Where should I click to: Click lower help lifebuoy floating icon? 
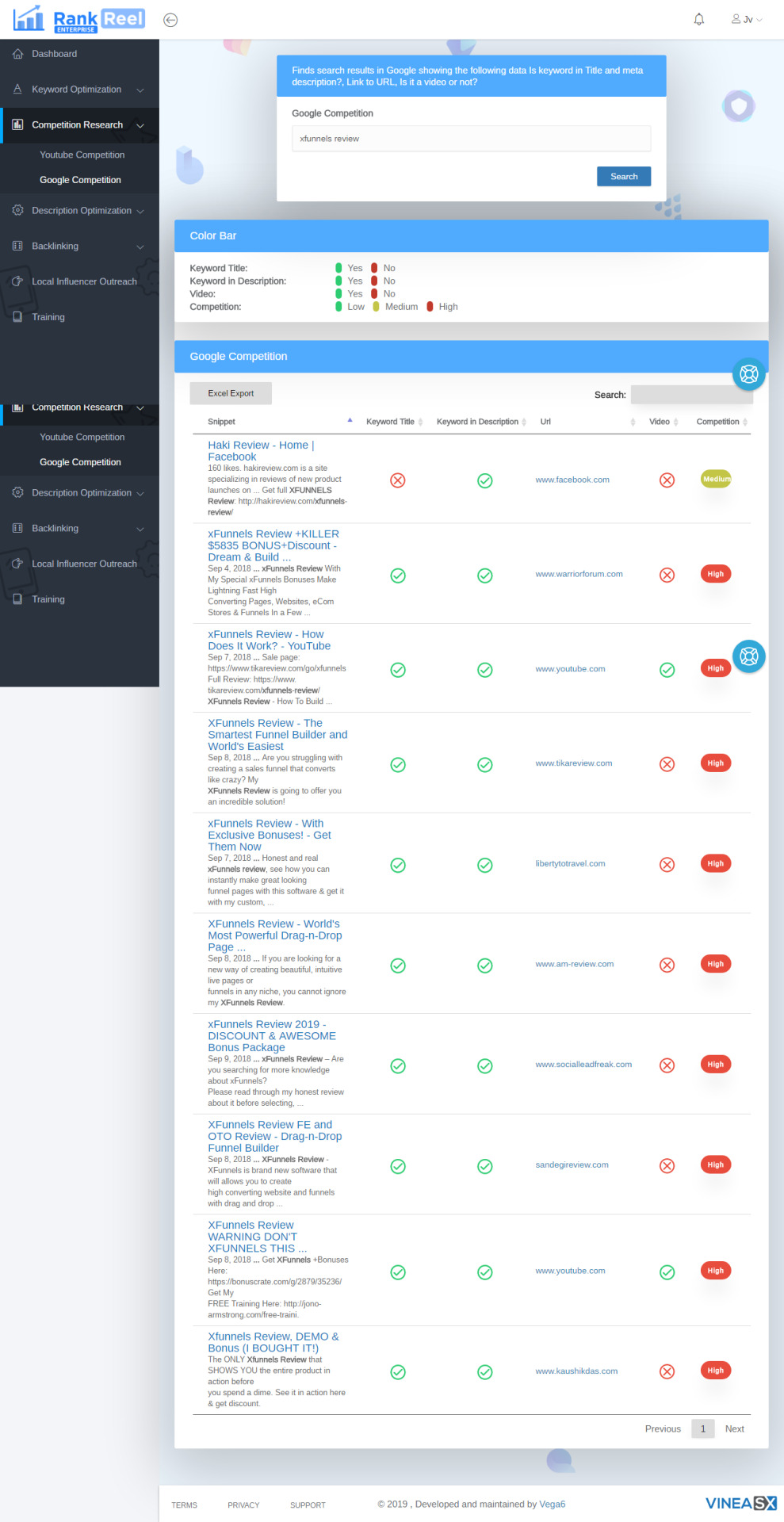click(749, 656)
